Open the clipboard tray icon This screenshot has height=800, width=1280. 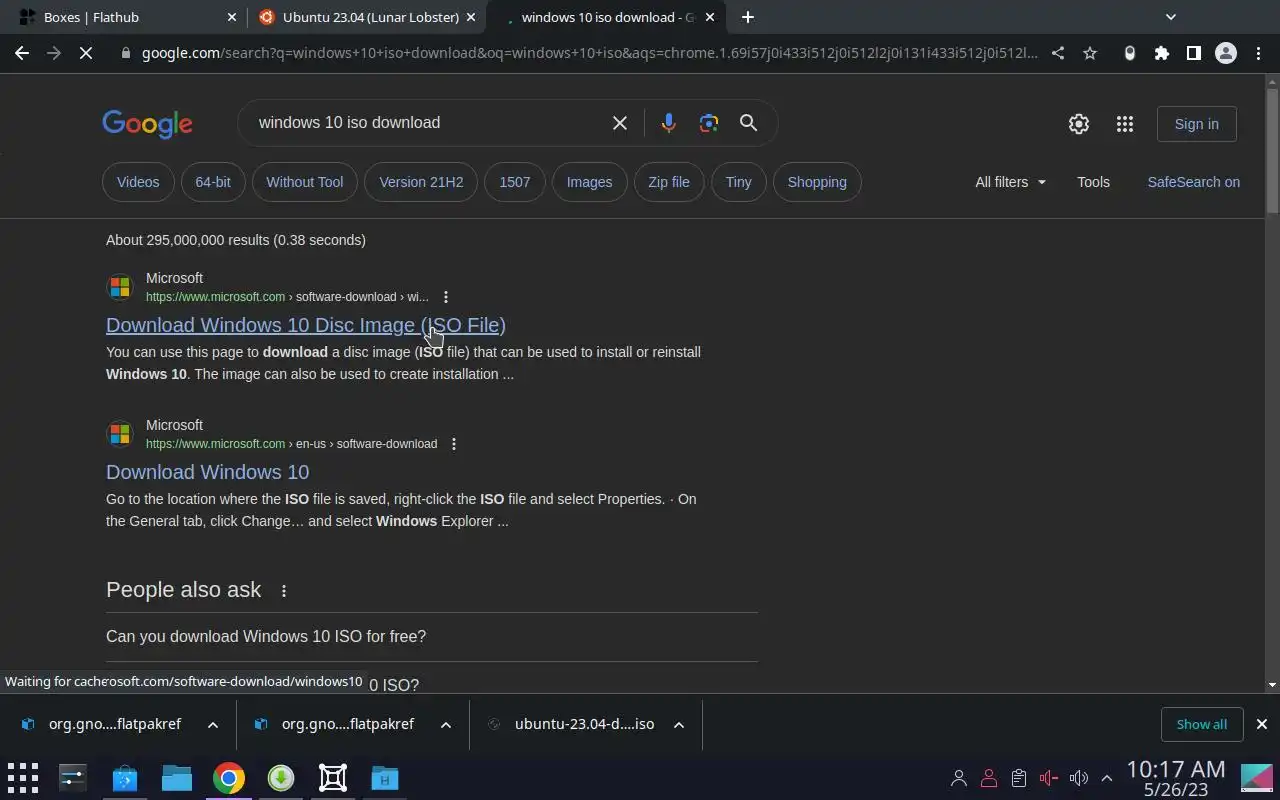click(x=1019, y=778)
